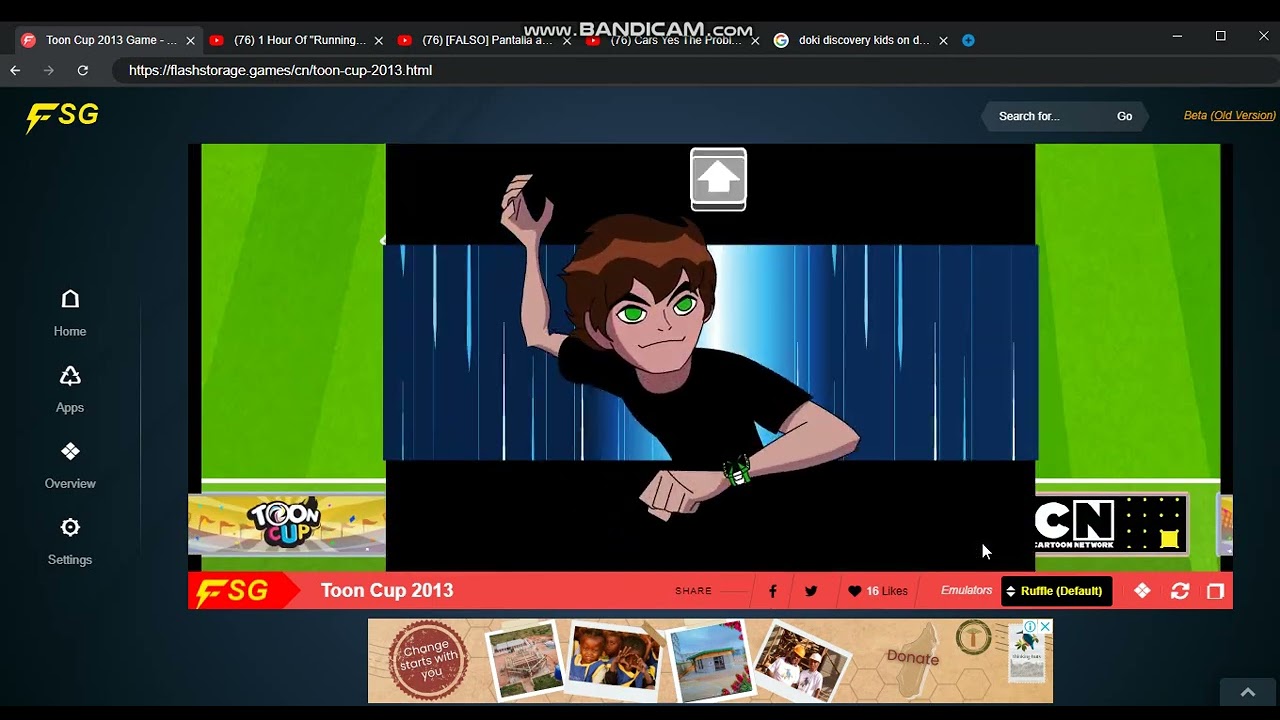Reload the game with refresh icon
This screenshot has height=720, width=1280.
(1180, 591)
